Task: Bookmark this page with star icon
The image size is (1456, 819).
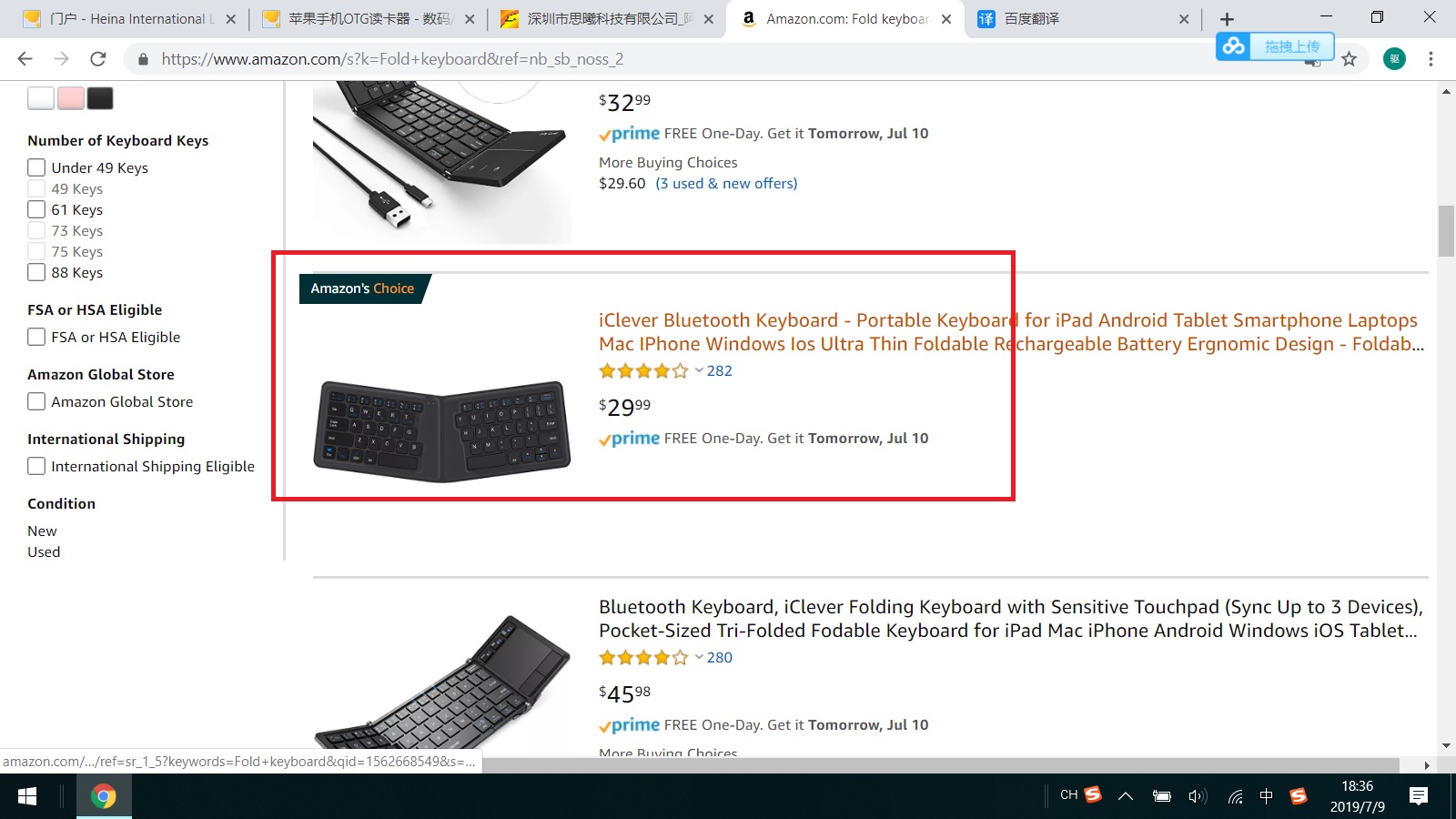Action: click(x=1349, y=59)
